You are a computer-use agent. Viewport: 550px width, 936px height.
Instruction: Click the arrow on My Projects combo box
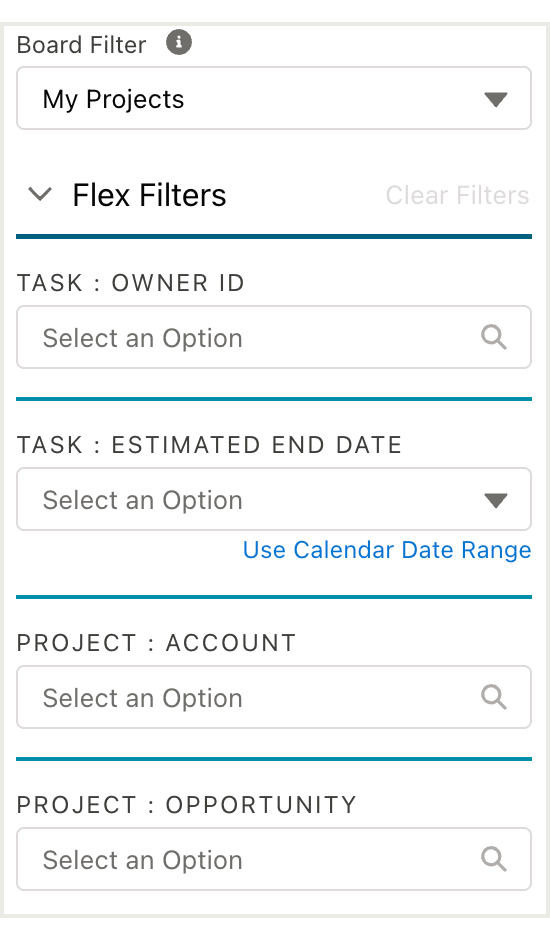496,99
